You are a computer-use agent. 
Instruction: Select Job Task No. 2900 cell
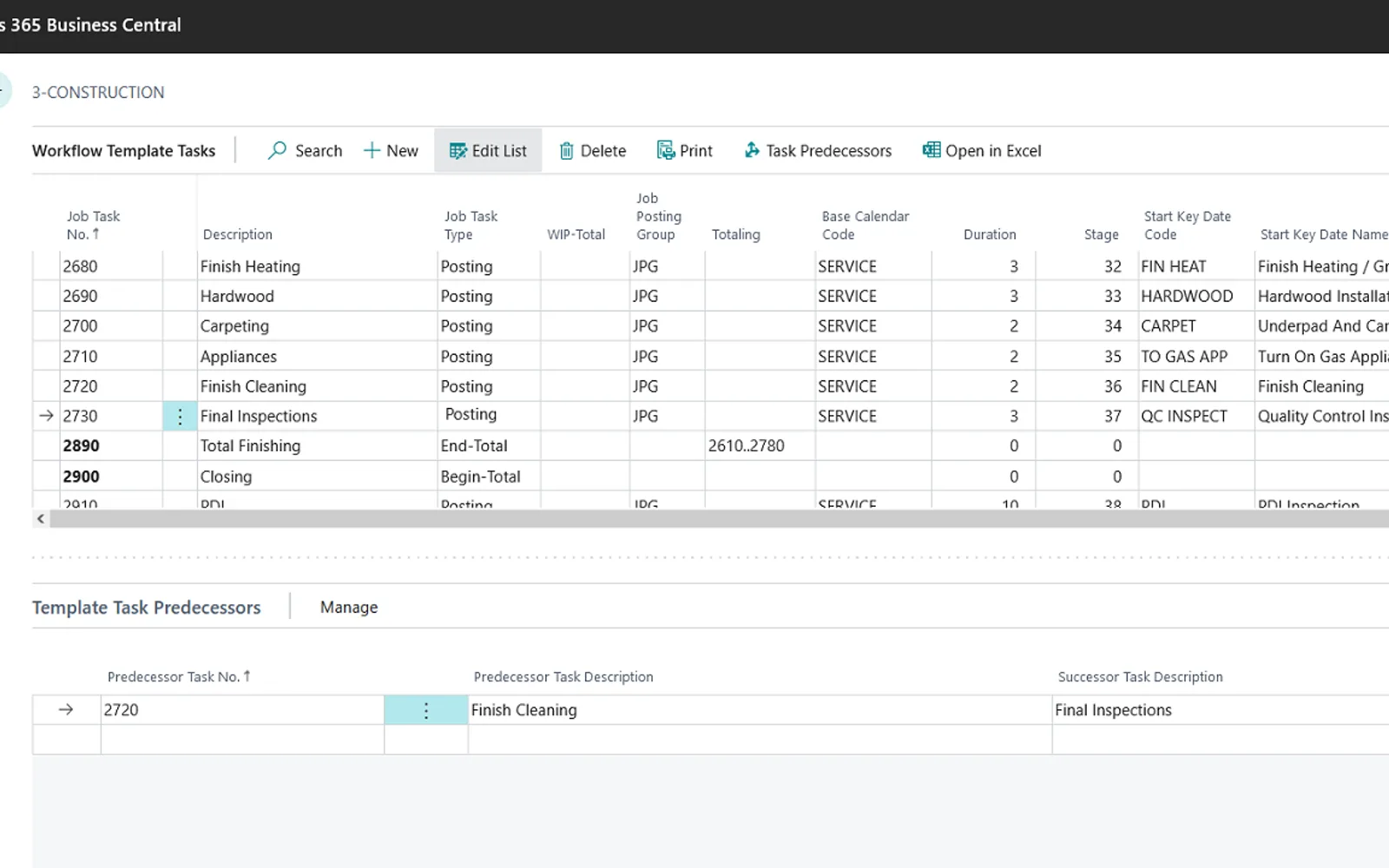coord(111,477)
